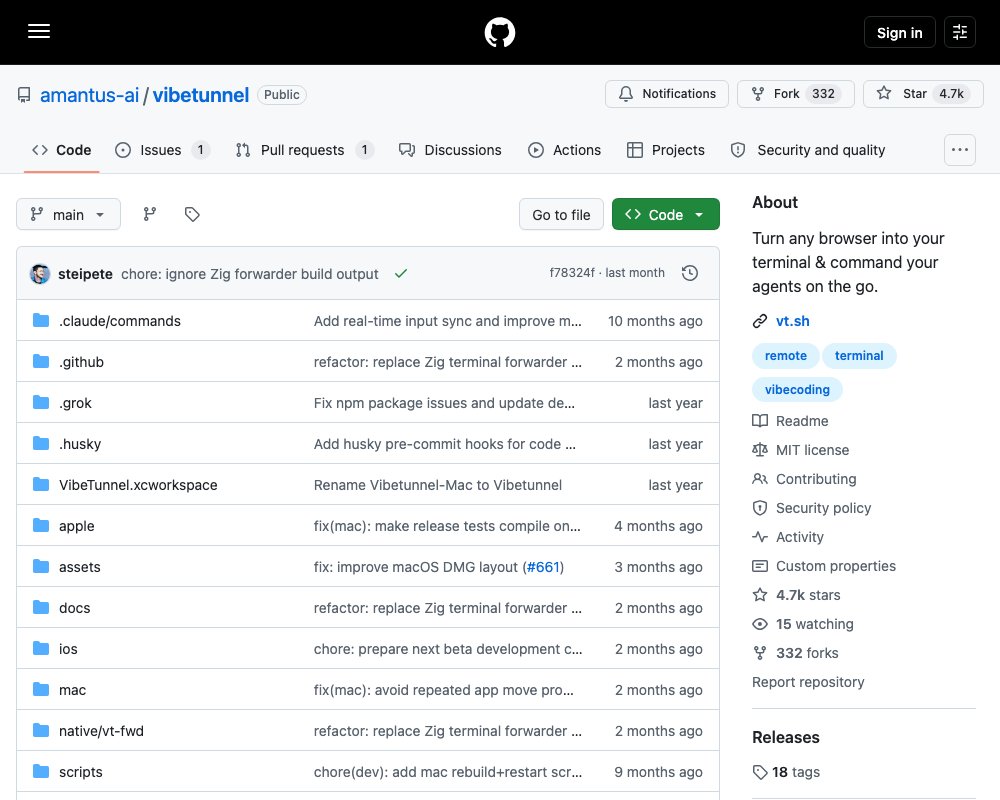The image size is (1000, 800).
Task: Open Notifications bell button
Action: pyautogui.click(x=666, y=94)
